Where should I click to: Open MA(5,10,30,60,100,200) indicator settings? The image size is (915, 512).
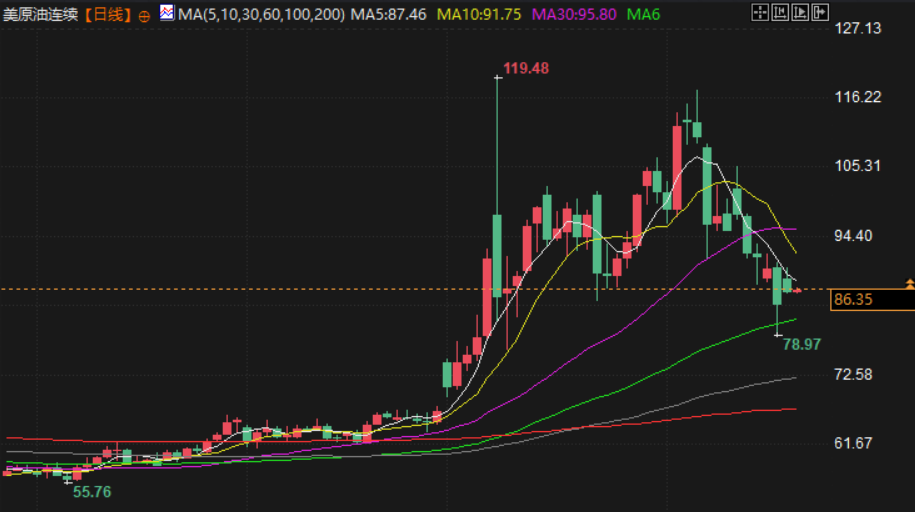(x=261, y=15)
